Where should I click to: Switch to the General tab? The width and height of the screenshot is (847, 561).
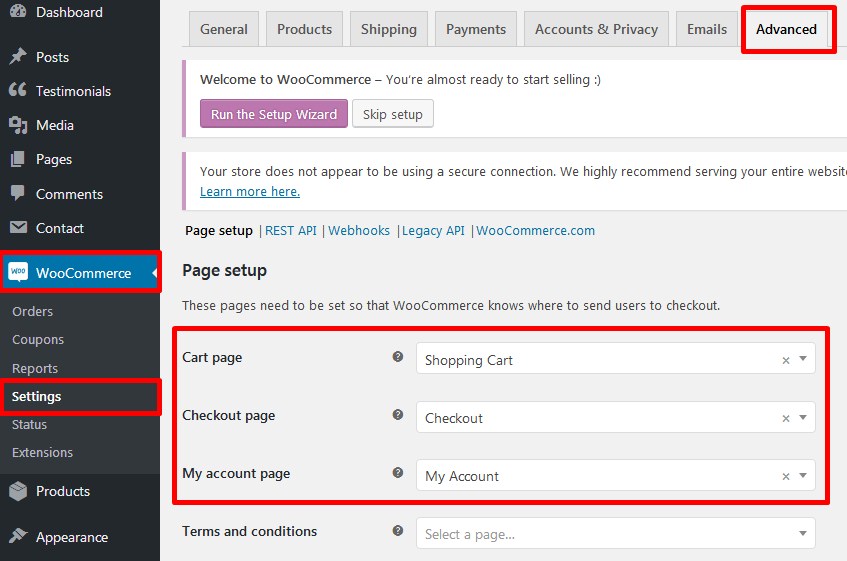(x=224, y=29)
